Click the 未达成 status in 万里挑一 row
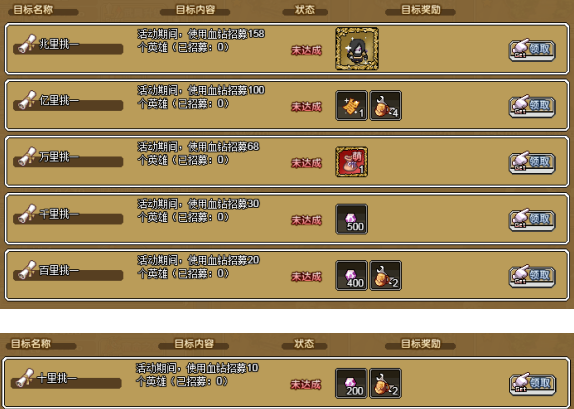The height and width of the screenshot is (409, 574). coord(306,163)
